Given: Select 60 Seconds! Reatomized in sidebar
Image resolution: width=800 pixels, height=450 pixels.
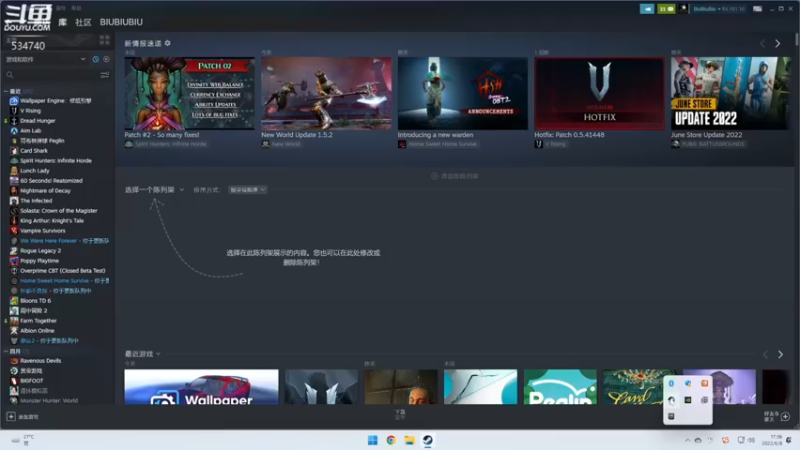Looking at the screenshot, I should click(51, 181).
